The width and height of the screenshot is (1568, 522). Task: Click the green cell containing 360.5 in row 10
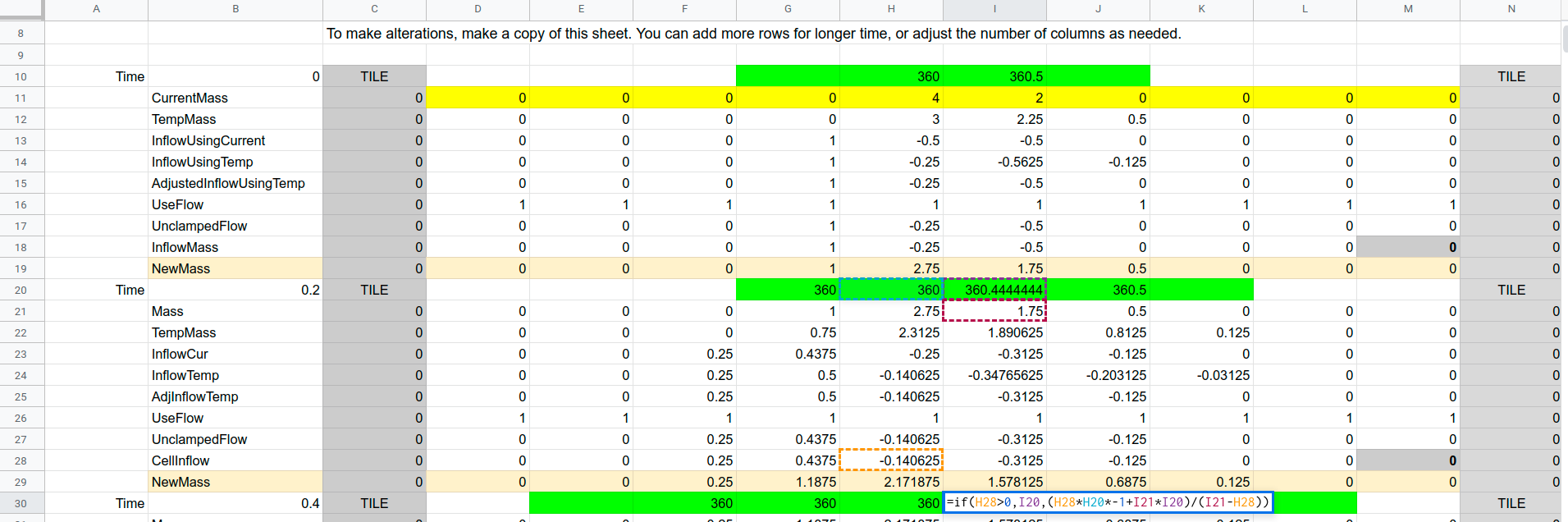point(994,76)
